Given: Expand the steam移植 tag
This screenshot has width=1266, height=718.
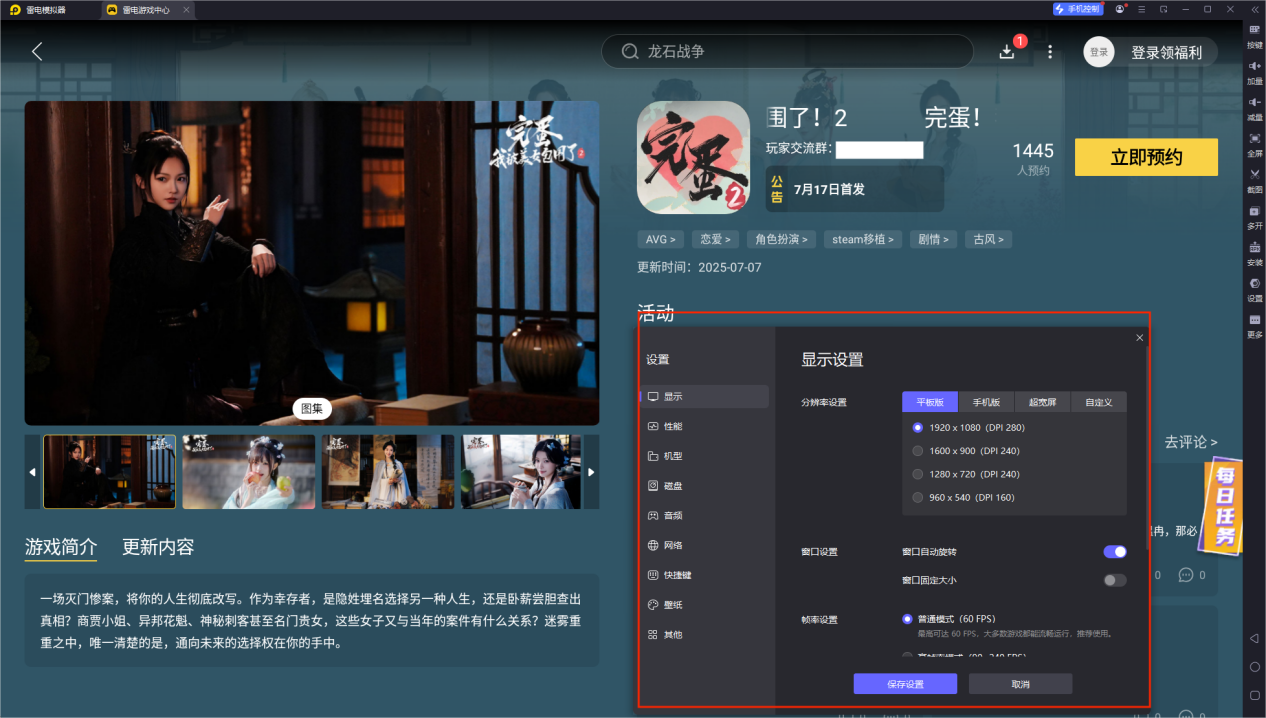Looking at the screenshot, I should point(863,239).
